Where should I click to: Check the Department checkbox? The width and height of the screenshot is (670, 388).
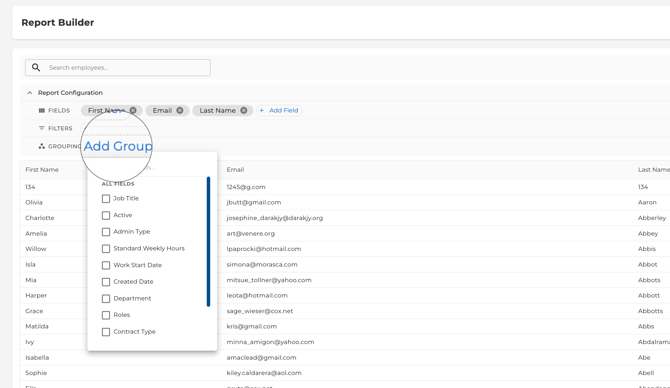106,299
